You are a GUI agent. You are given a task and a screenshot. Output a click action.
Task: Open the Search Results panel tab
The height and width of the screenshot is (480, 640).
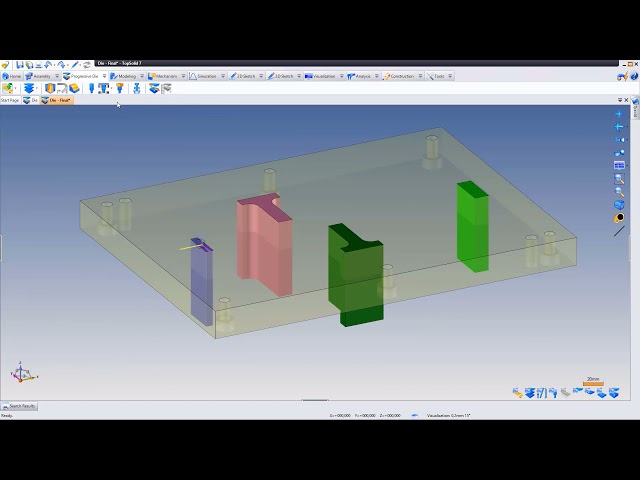(x=20, y=406)
